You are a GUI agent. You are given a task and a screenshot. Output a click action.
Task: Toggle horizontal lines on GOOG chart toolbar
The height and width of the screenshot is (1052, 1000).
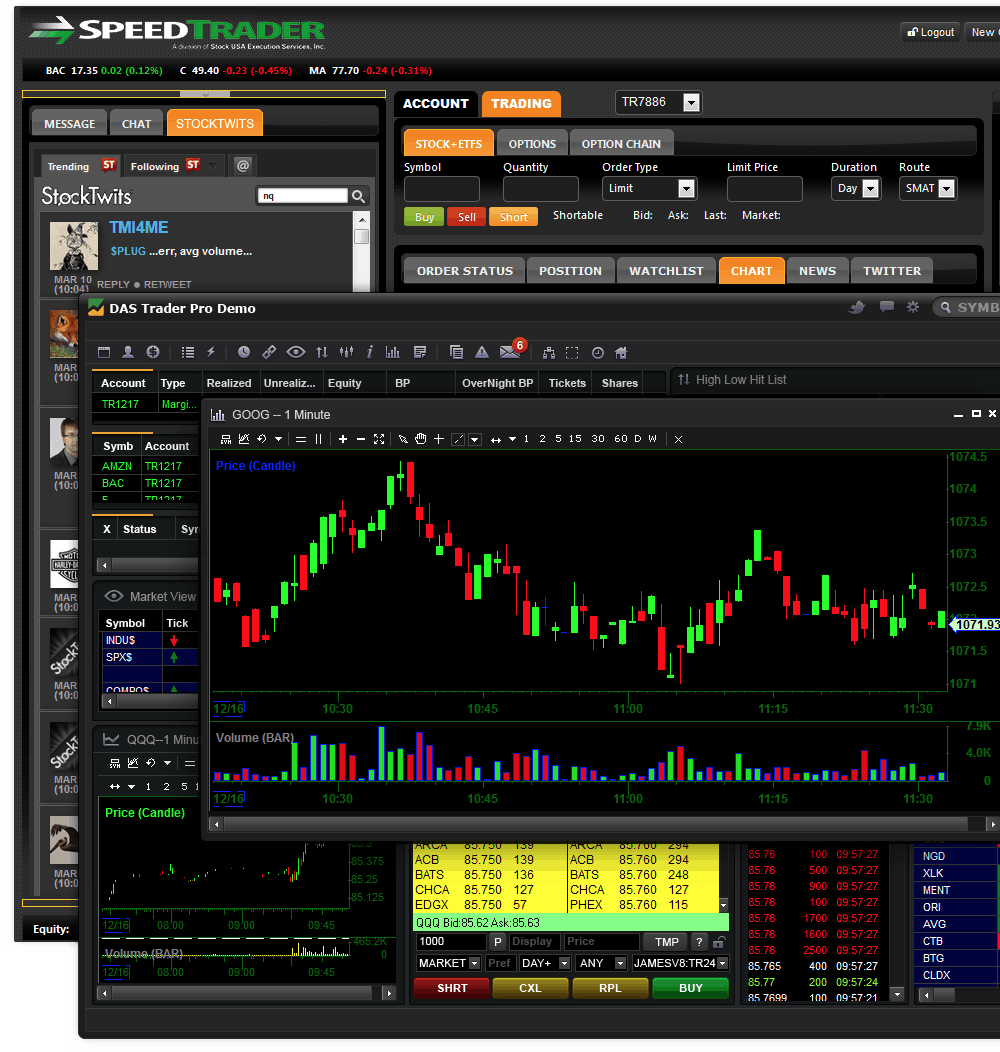coord(301,439)
